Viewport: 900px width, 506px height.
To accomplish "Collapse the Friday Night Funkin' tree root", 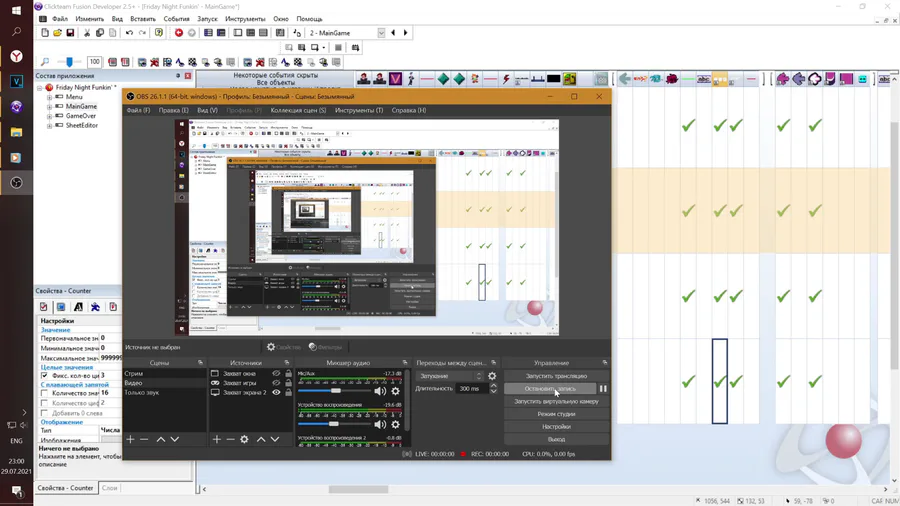I will coord(40,88).
